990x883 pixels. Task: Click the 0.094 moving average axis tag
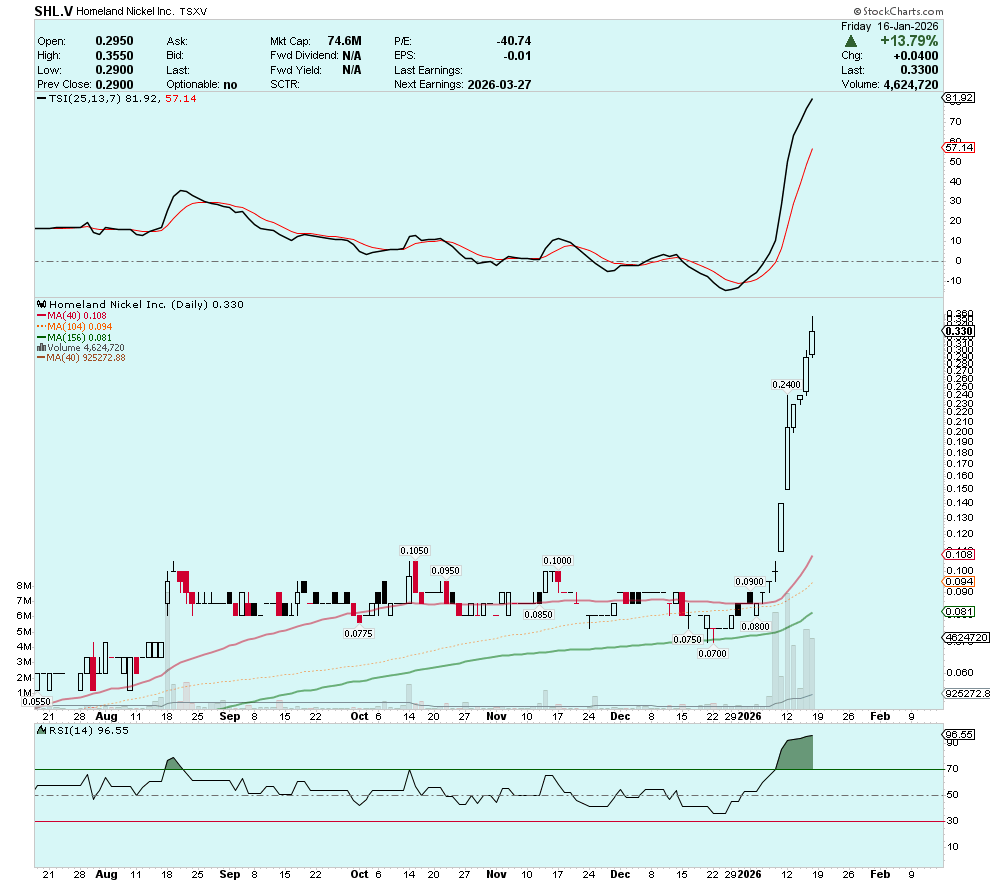click(958, 582)
